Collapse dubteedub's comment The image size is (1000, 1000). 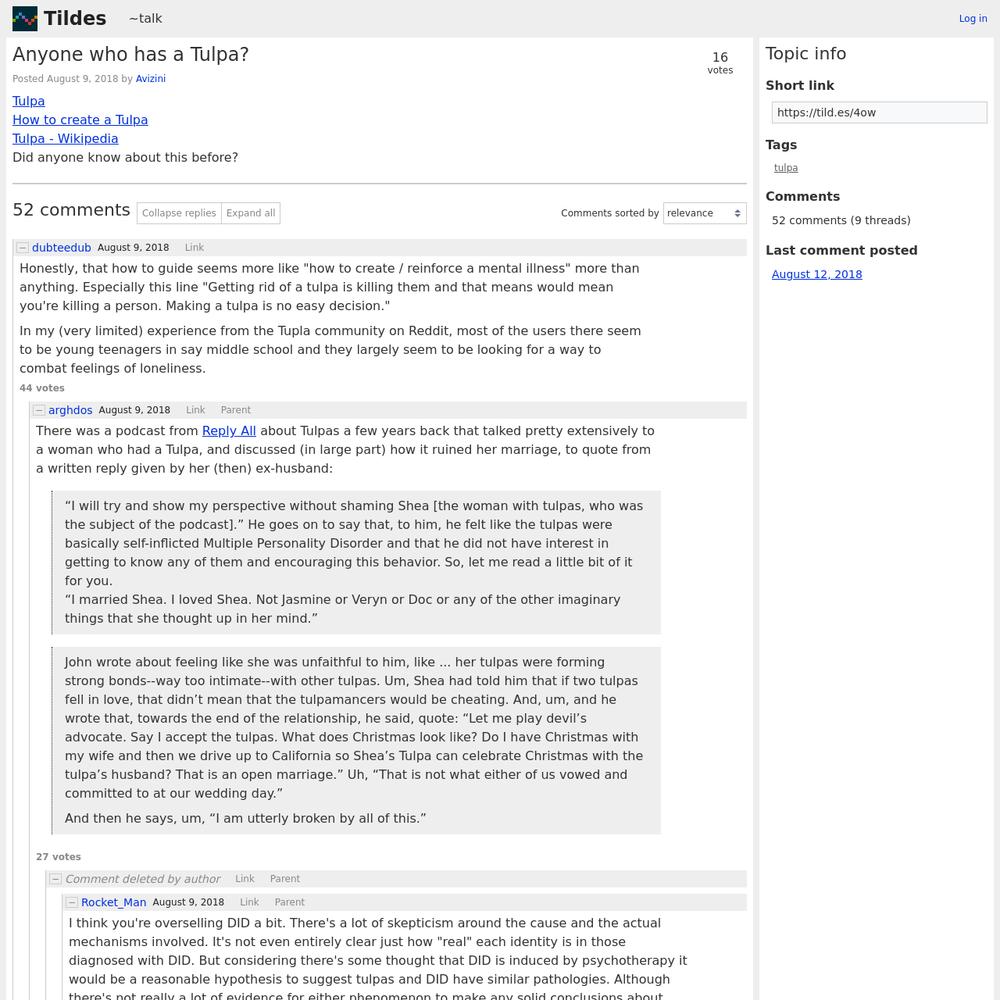click(22, 247)
